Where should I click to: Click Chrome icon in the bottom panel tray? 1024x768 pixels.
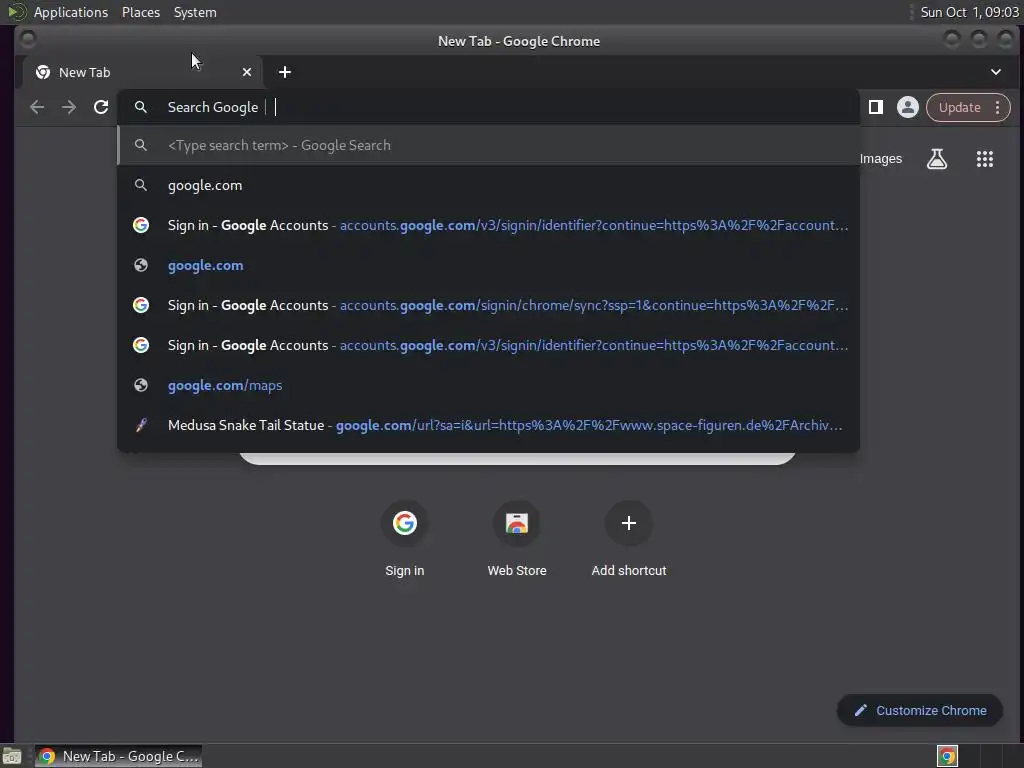[947, 756]
